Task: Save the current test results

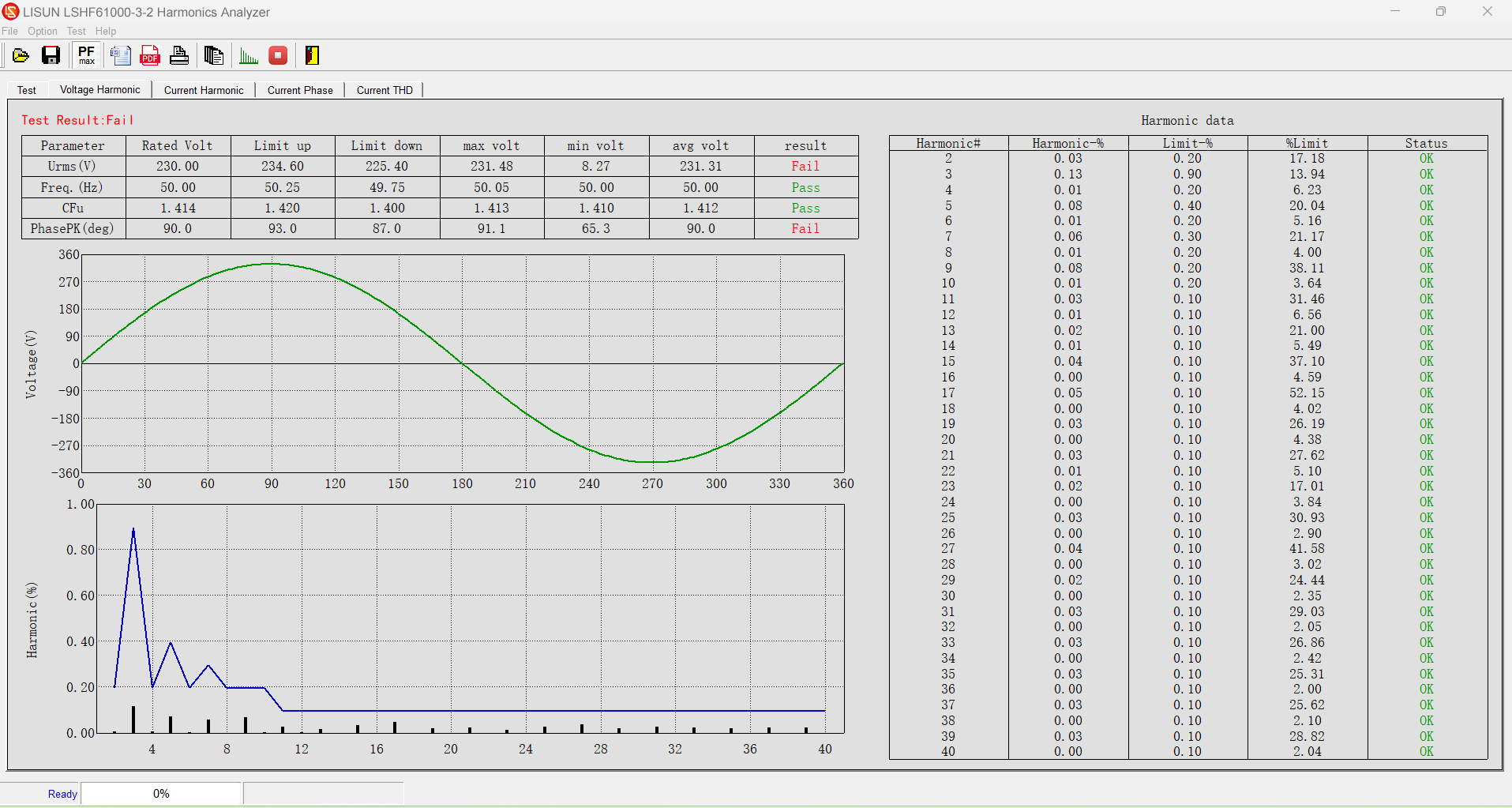Action: pyautogui.click(x=51, y=55)
